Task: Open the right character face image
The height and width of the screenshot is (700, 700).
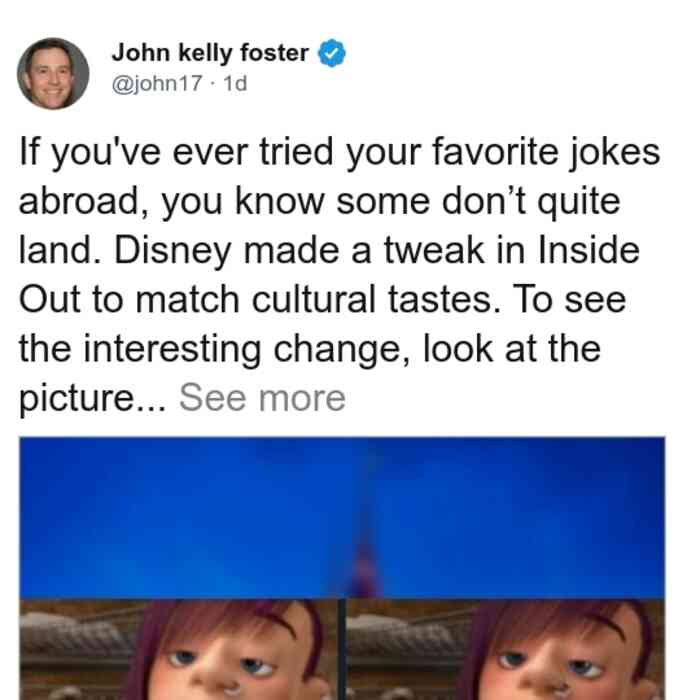Action: point(506,650)
